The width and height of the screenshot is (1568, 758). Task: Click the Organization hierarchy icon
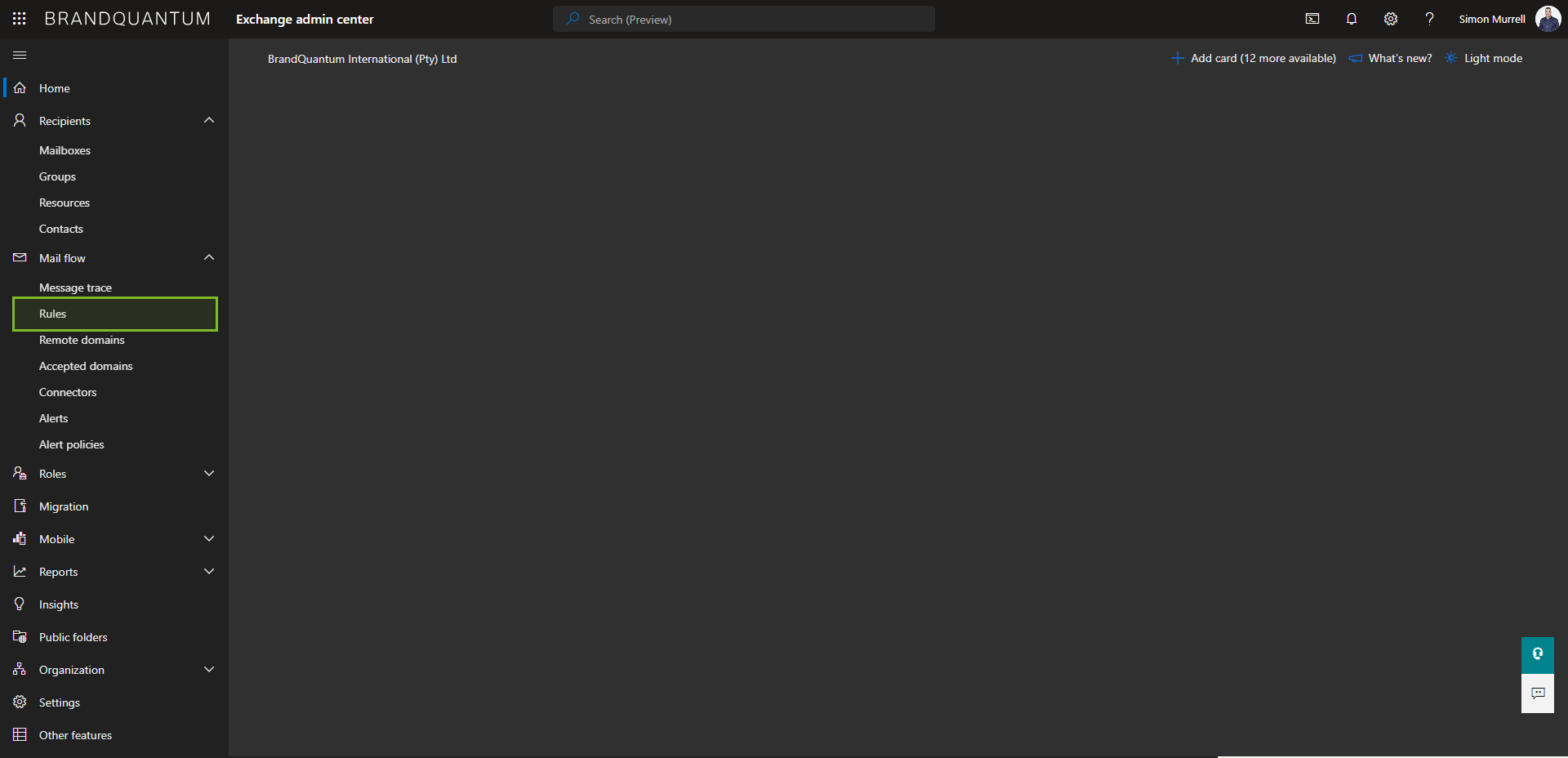20,670
